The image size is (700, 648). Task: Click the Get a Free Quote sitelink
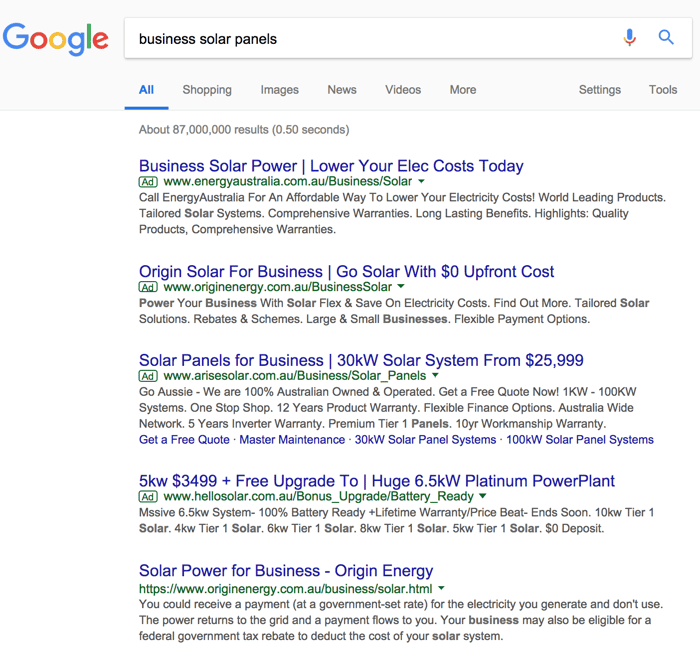pyautogui.click(x=184, y=440)
